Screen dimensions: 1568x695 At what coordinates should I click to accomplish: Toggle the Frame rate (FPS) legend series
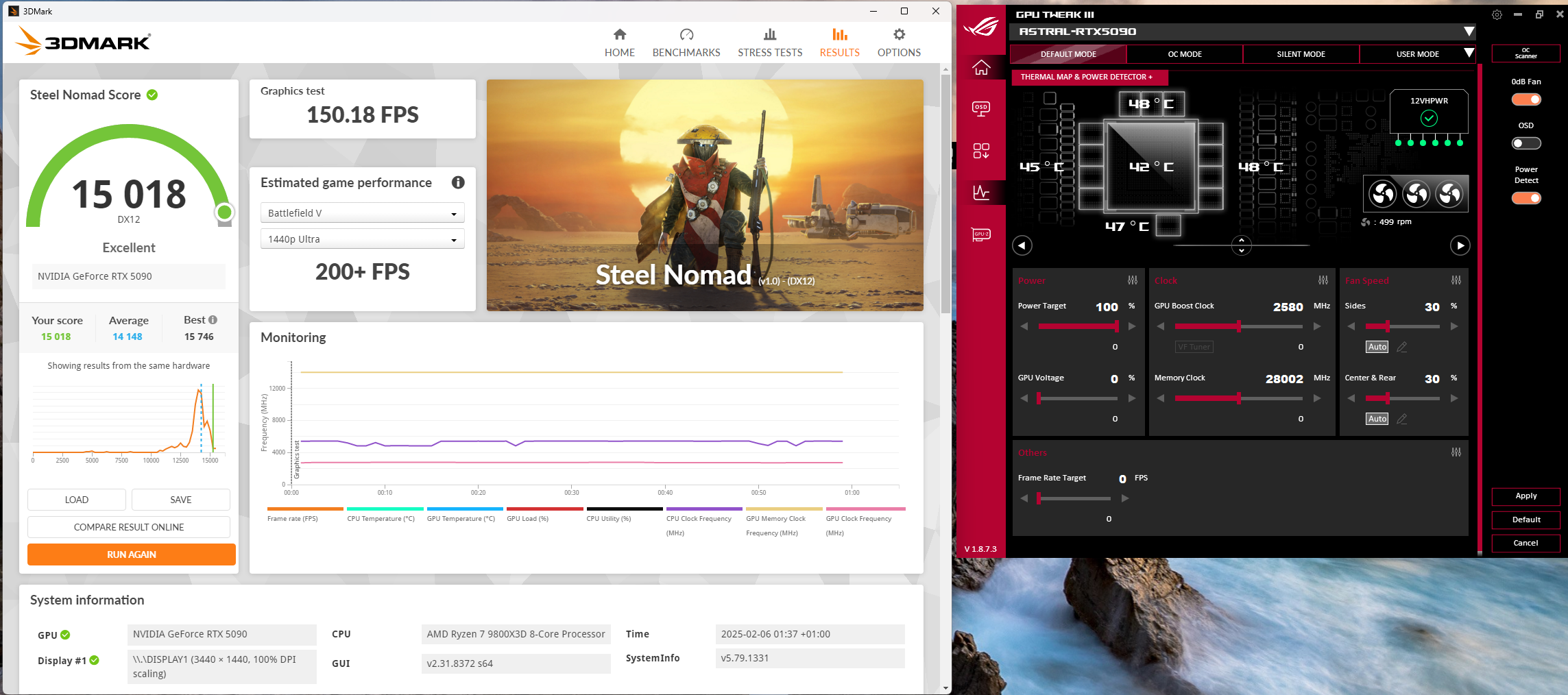pyautogui.click(x=305, y=515)
